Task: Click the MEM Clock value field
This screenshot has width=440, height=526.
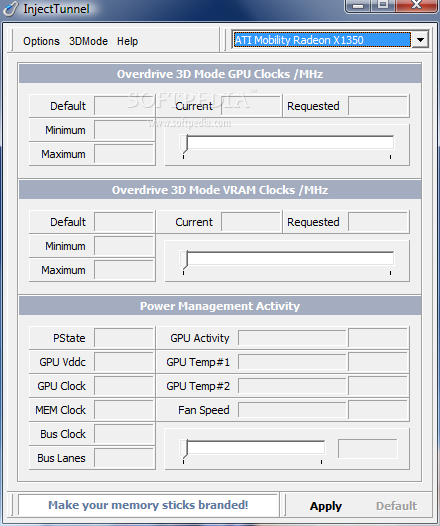Action: click(x=124, y=410)
